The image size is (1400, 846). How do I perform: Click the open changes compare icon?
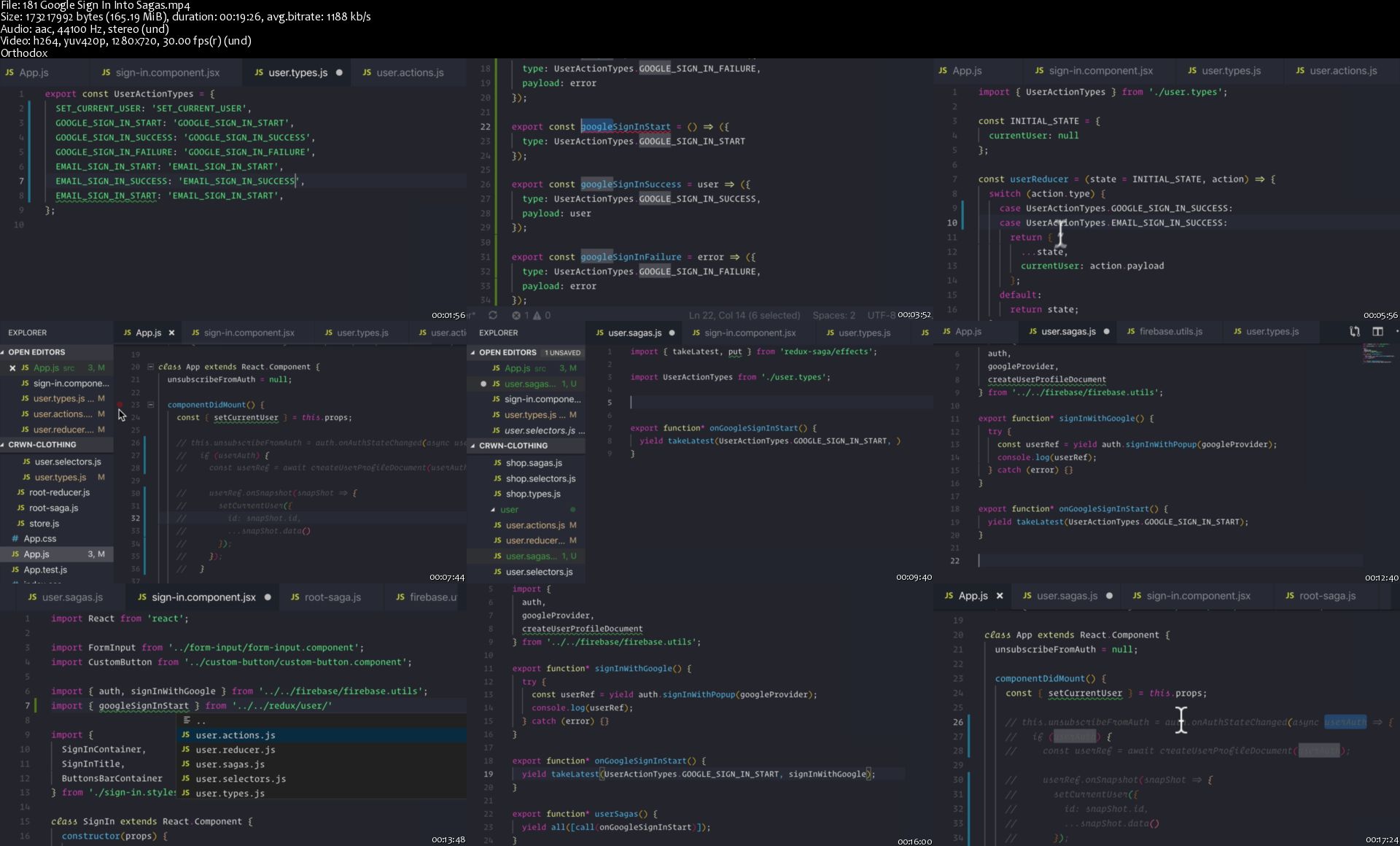[x=1354, y=331]
